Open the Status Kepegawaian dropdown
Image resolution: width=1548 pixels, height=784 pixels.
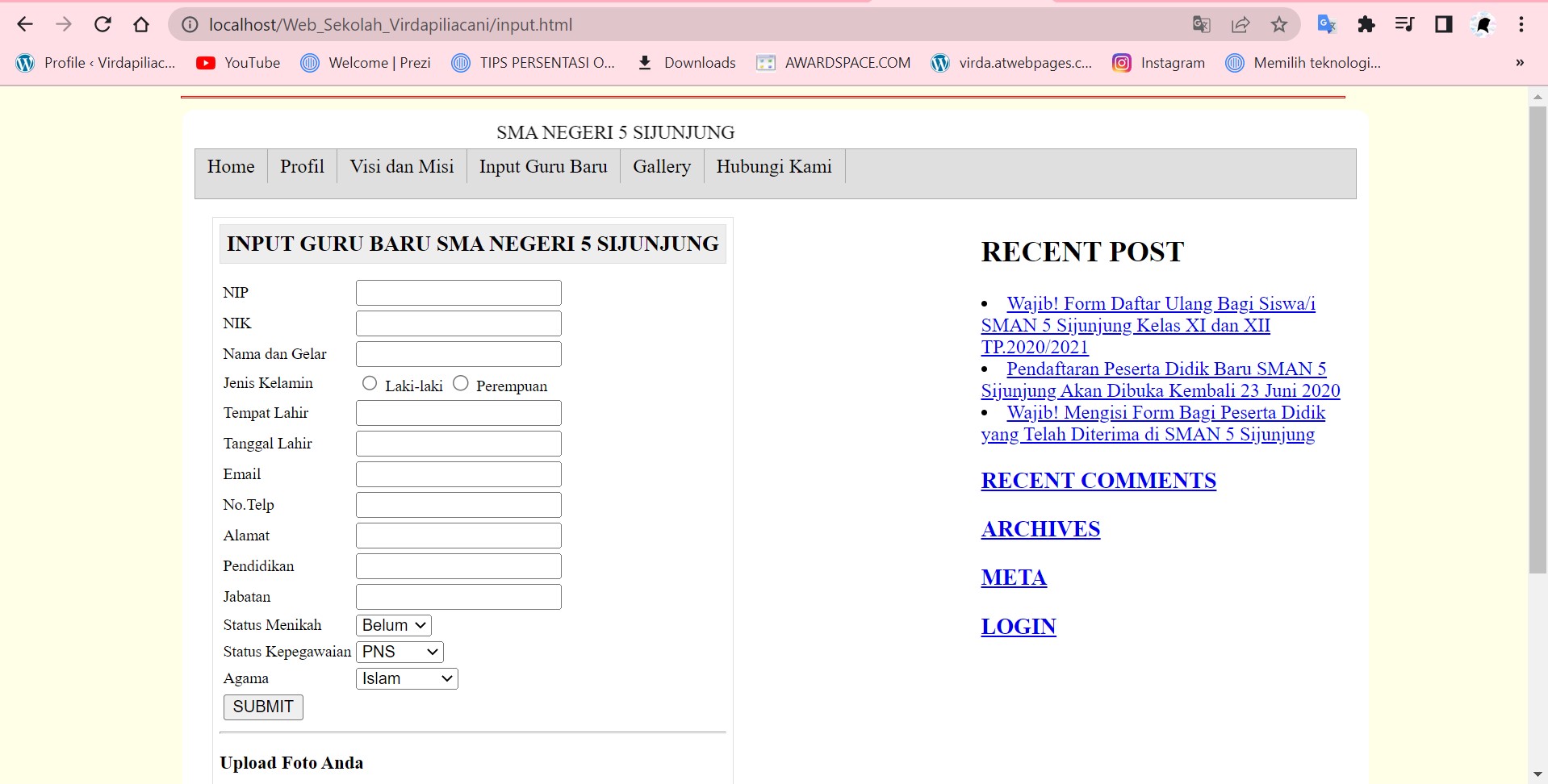click(400, 652)
